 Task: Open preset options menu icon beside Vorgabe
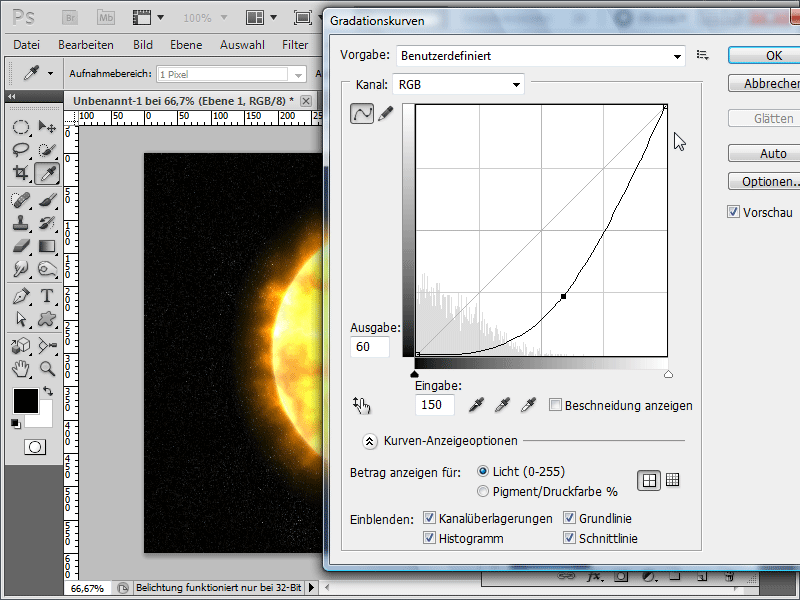pyautogui.click(x=703, y=55)
